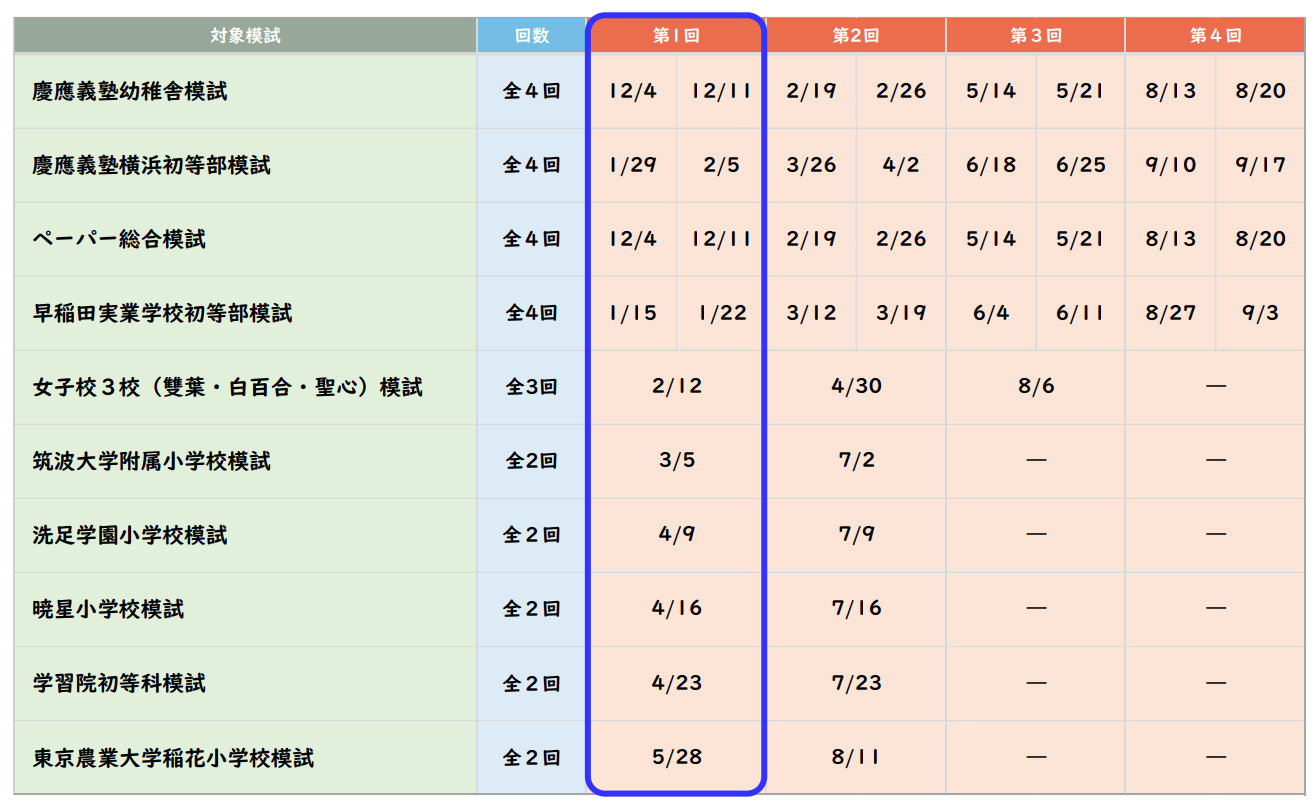
Task: Click the 6/11 date cell
Action: [1081, 313]
